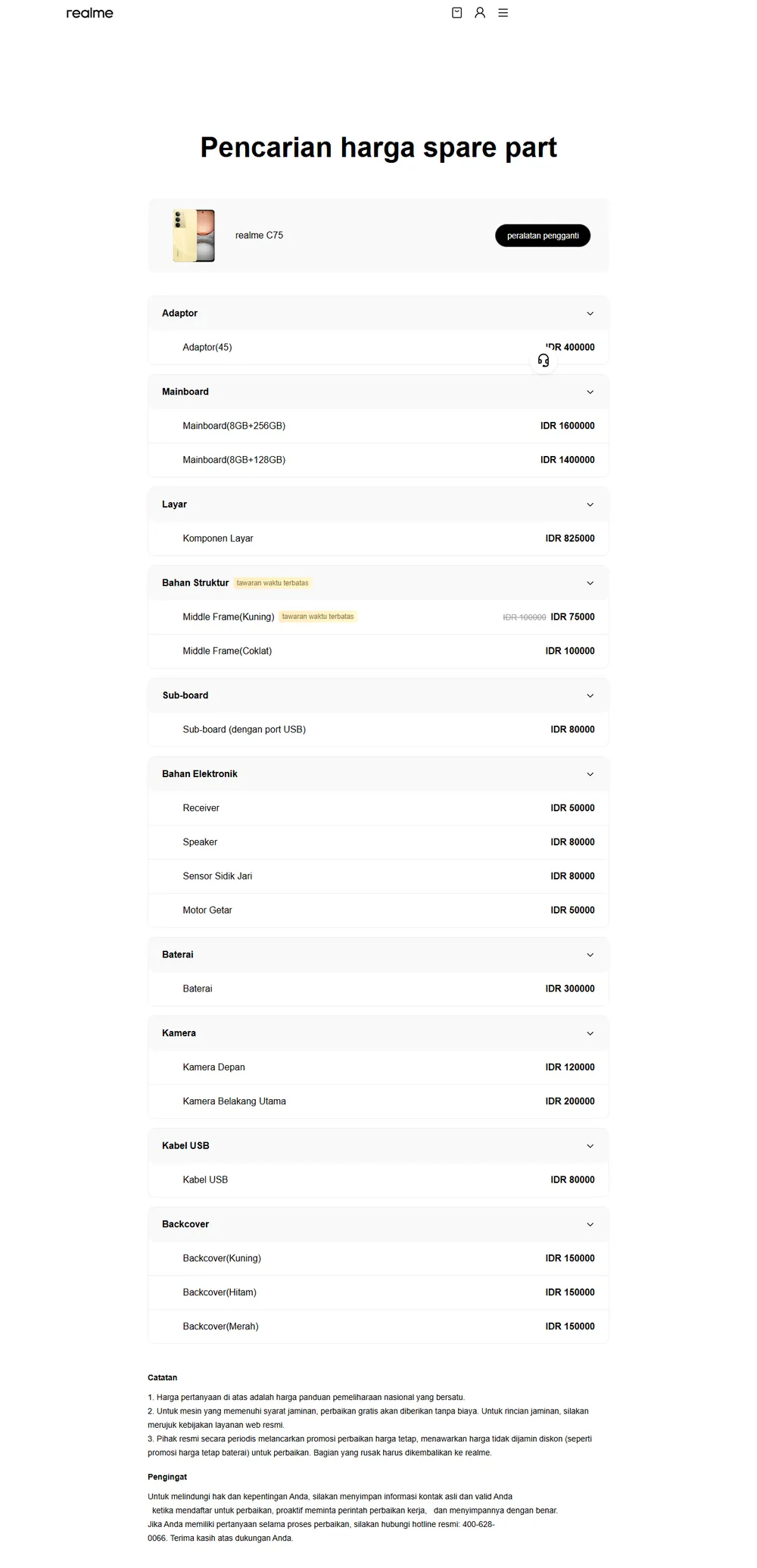
Task: Collapse the Layar section chevron
Action: point(590,504)
